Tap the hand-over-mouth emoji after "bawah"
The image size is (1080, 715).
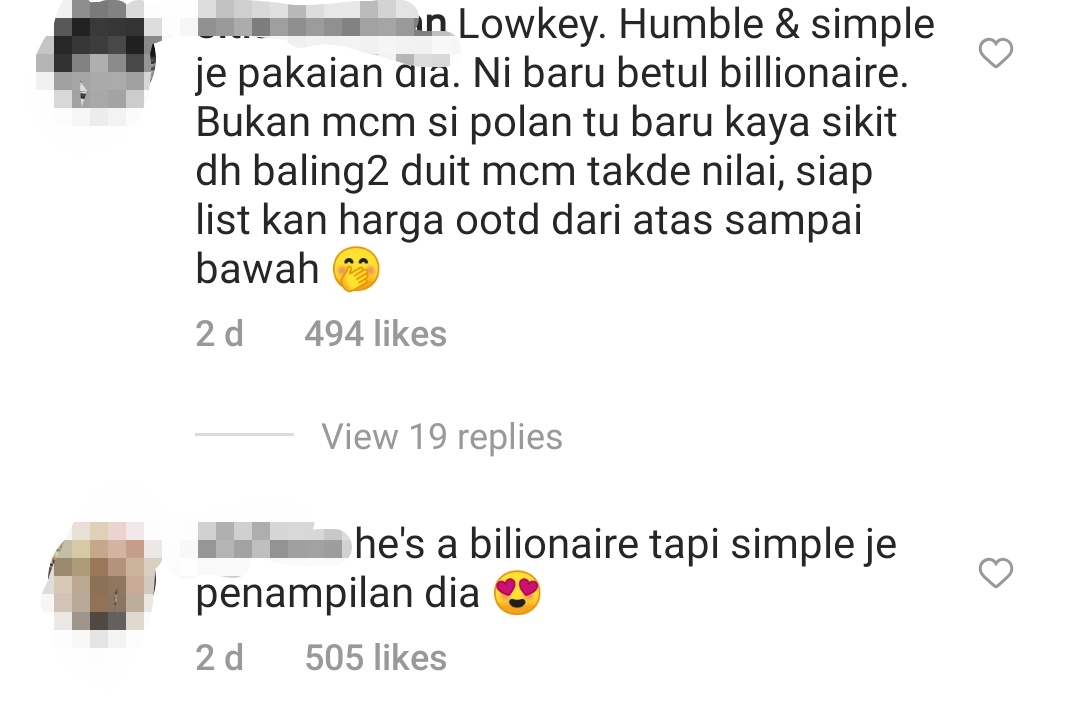[356, 269]
